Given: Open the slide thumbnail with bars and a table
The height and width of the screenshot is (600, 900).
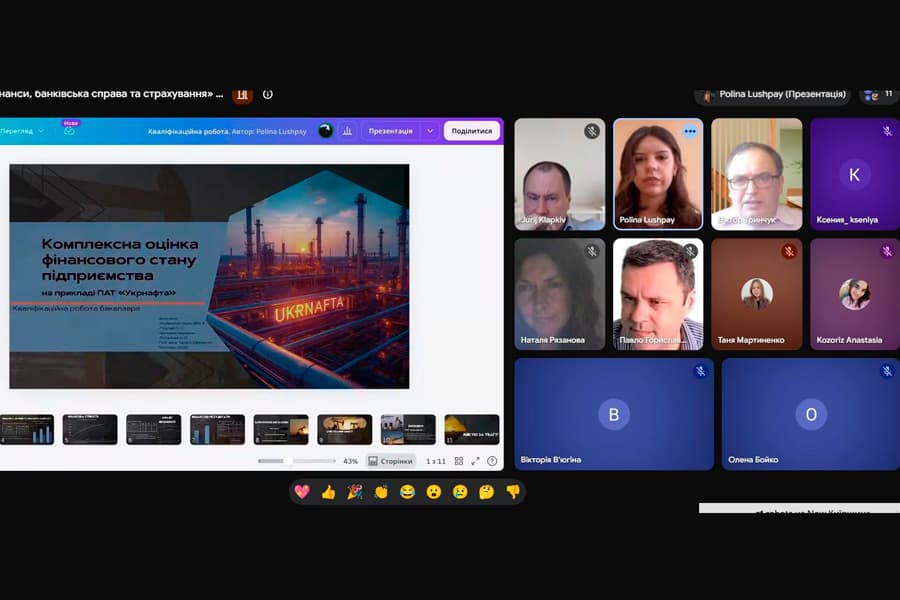Looking at the screenshot, I should [218, 429].
